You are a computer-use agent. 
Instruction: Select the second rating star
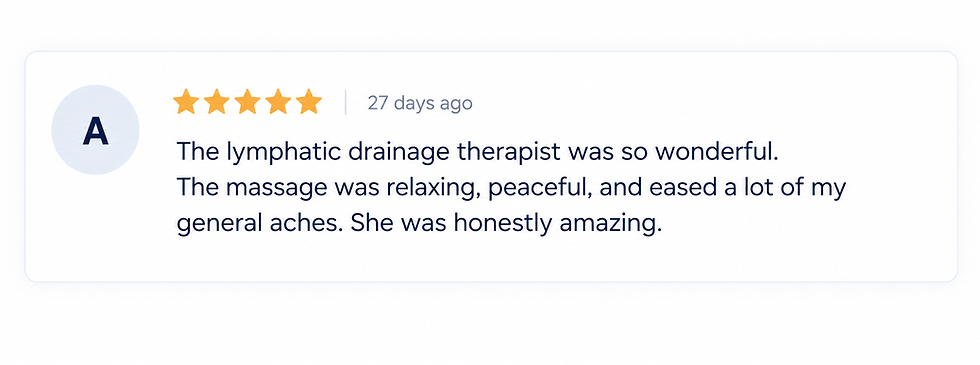216,102
